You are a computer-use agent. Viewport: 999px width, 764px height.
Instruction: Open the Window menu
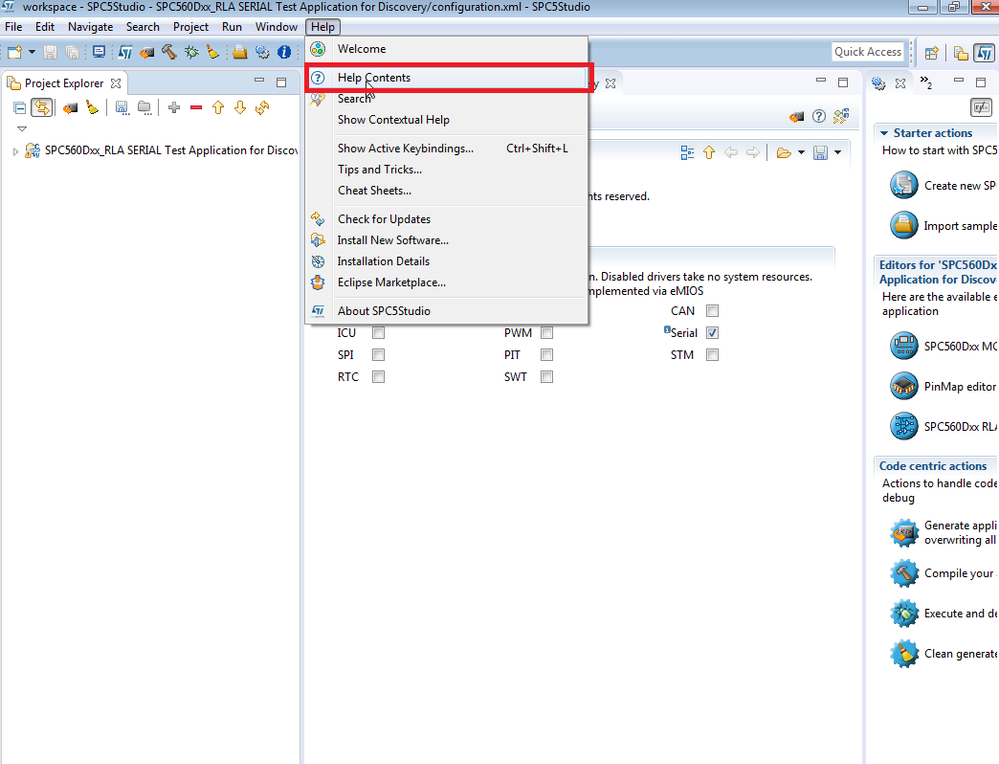[x=277, y=27]
